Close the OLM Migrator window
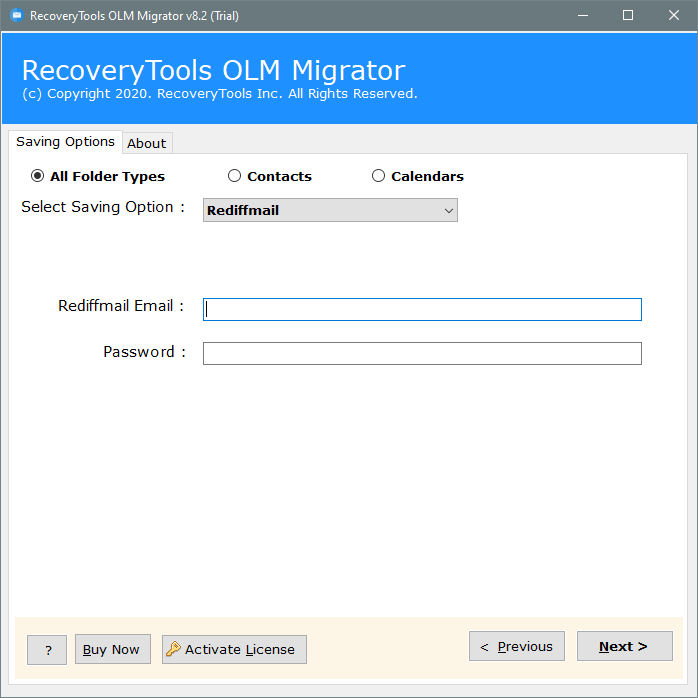This screenshot has height=698, width=698. [x=674, y=16]
